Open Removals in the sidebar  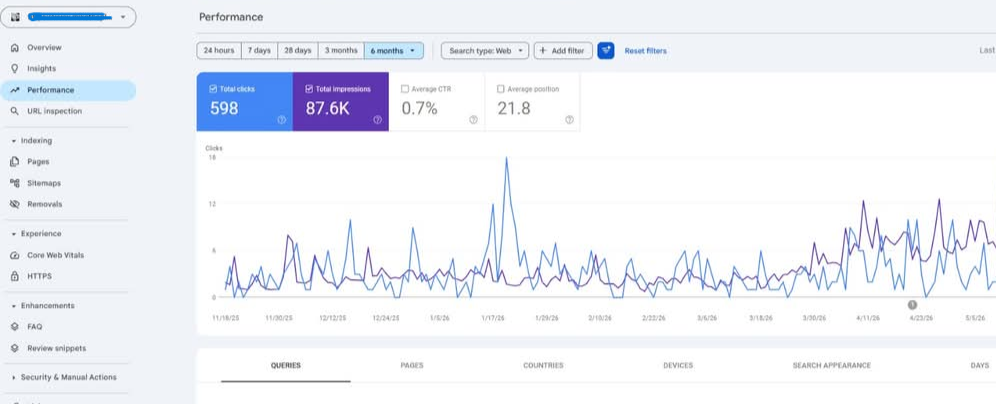pyautogui.click(x=44, y=205)
